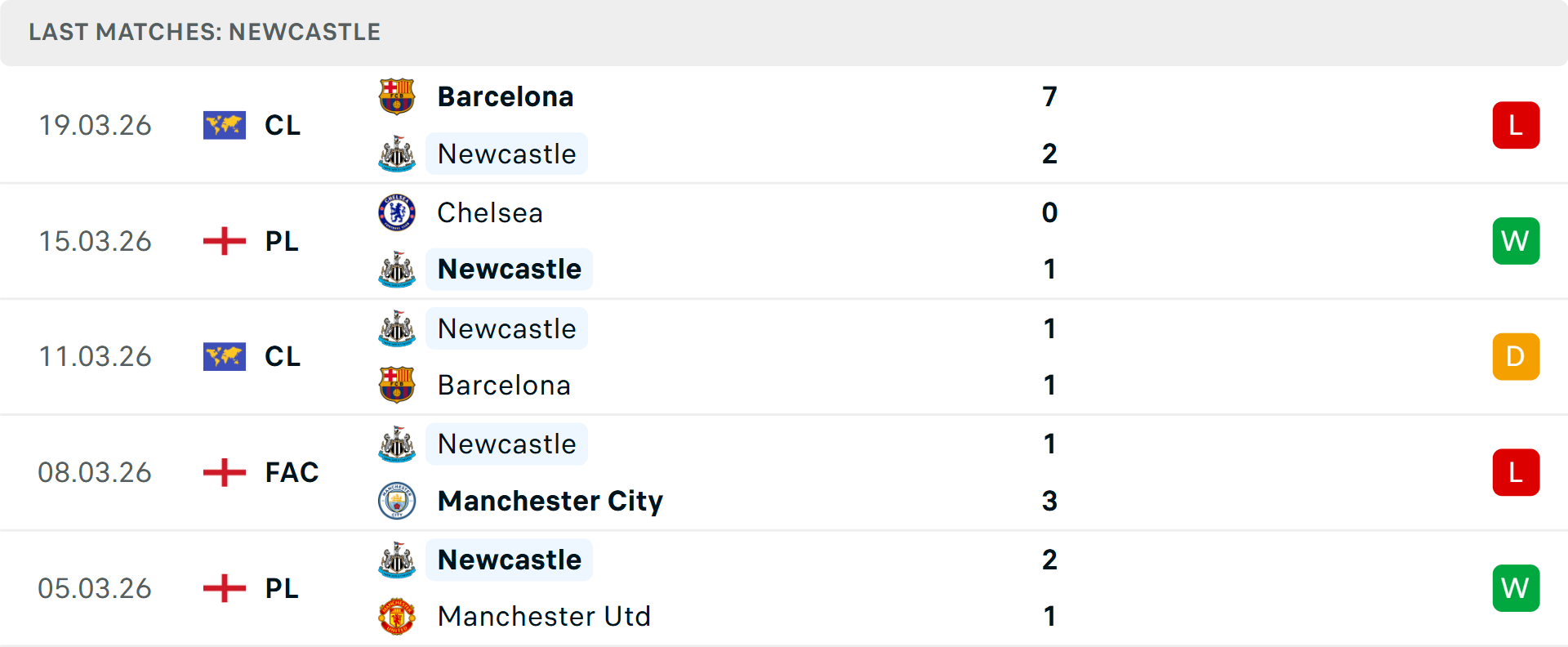Screen dimensions: 1568x647
Task: Open the Manchester City team link
Action: coord(550,501)
